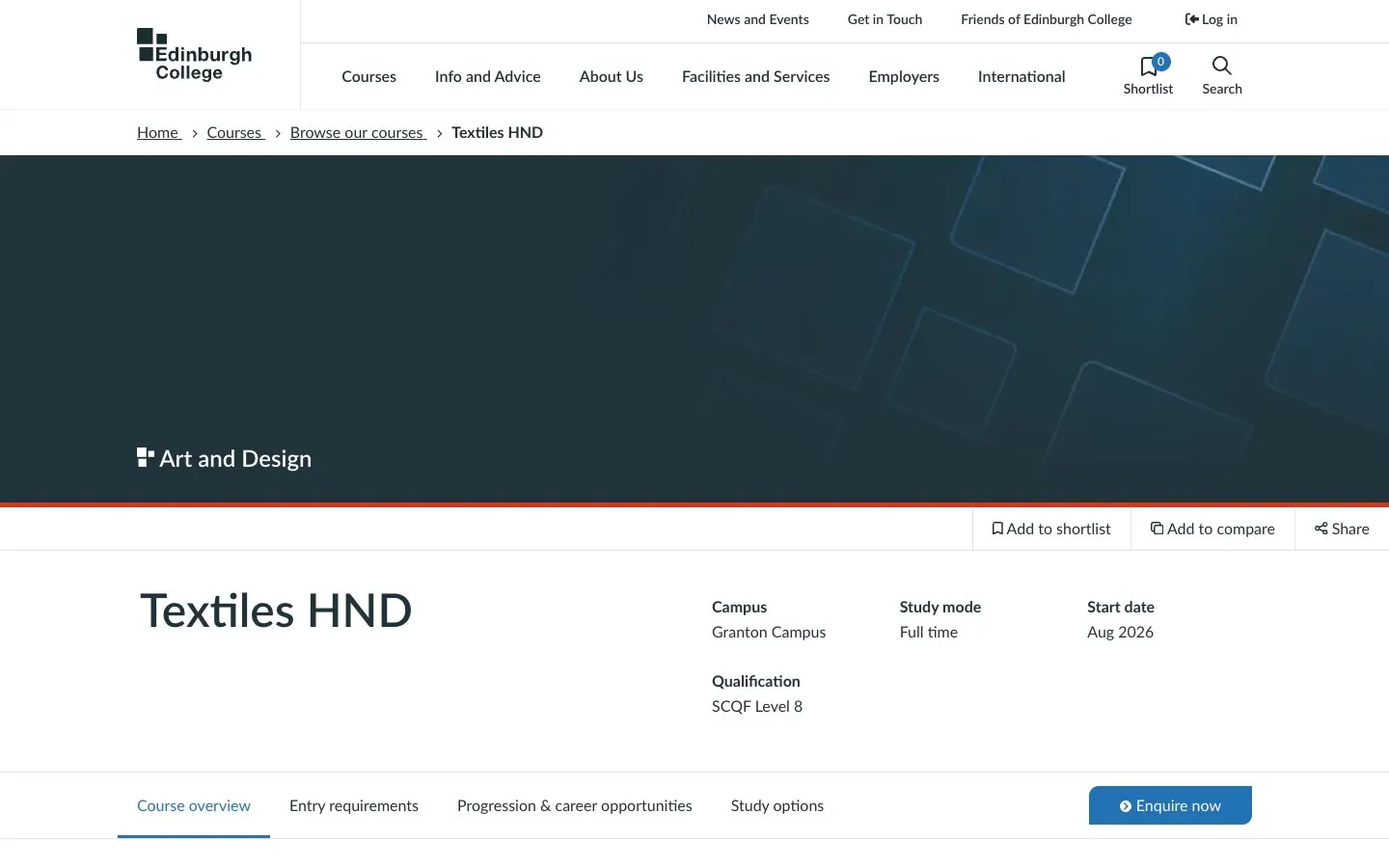This screenshot has height=868, width=1389.
Task: Click the Granton Campus value
Action: [769, 632]
